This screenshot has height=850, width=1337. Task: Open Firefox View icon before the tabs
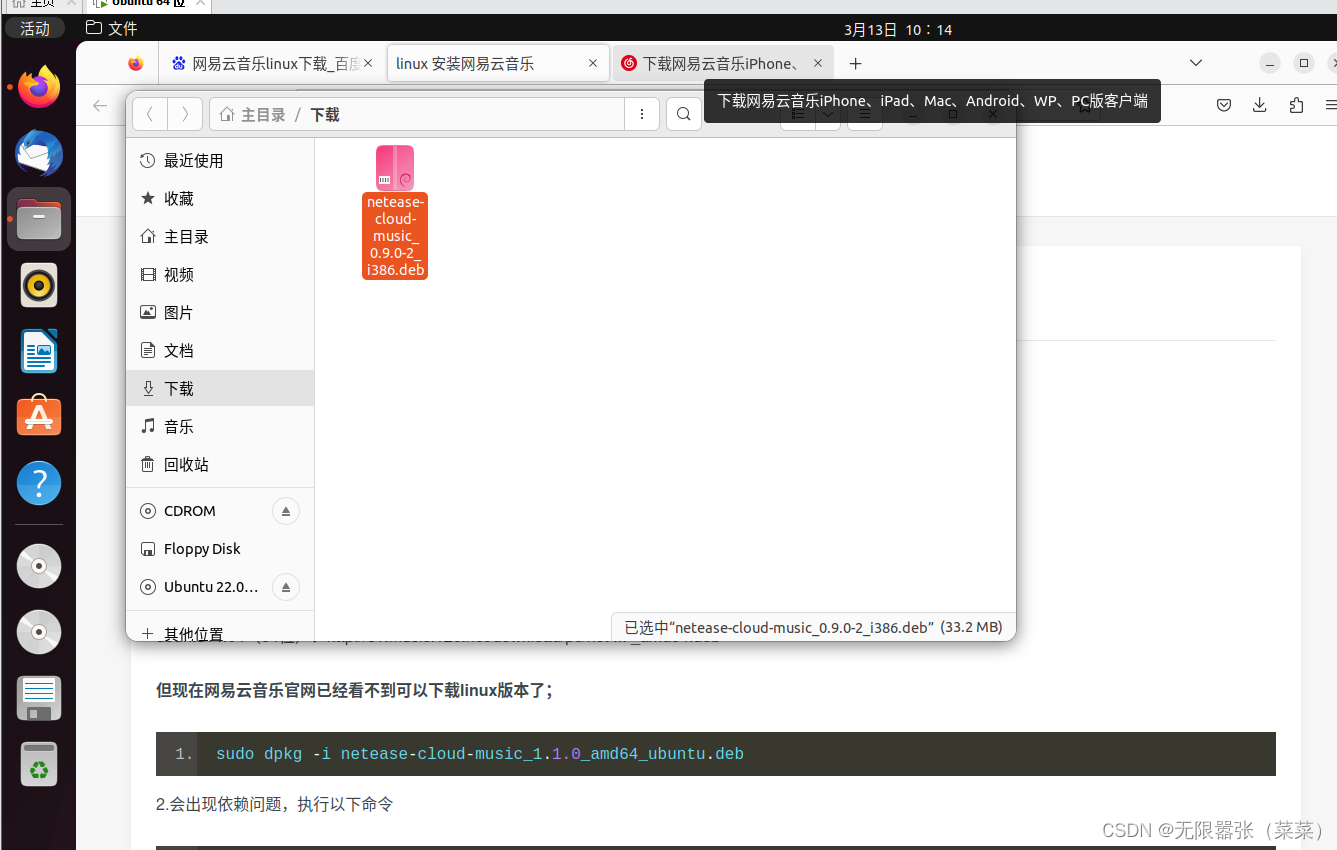[136, 63]
